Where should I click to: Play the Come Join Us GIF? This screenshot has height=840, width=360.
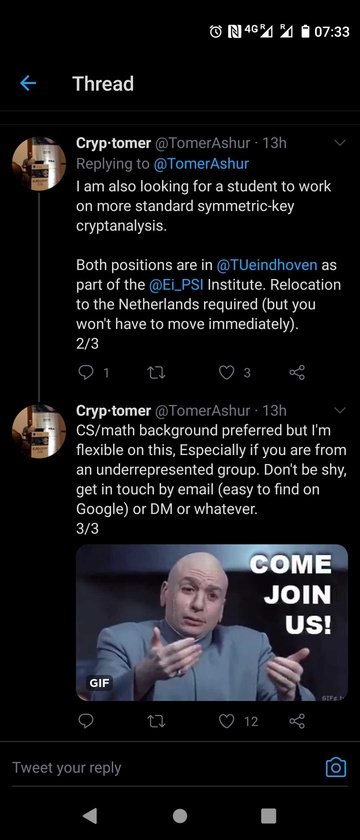point(212,622)
